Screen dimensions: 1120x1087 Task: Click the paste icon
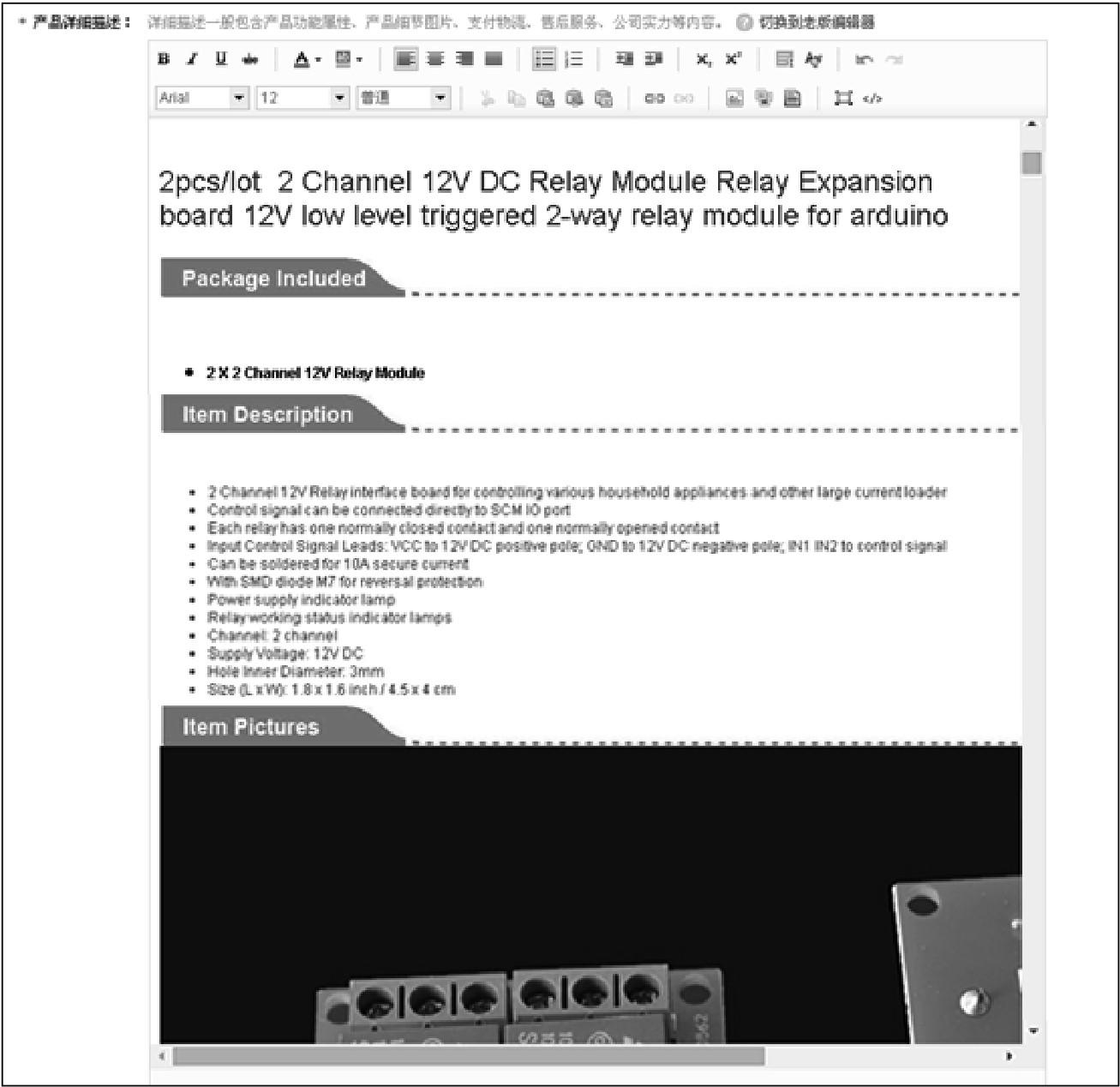545,99
